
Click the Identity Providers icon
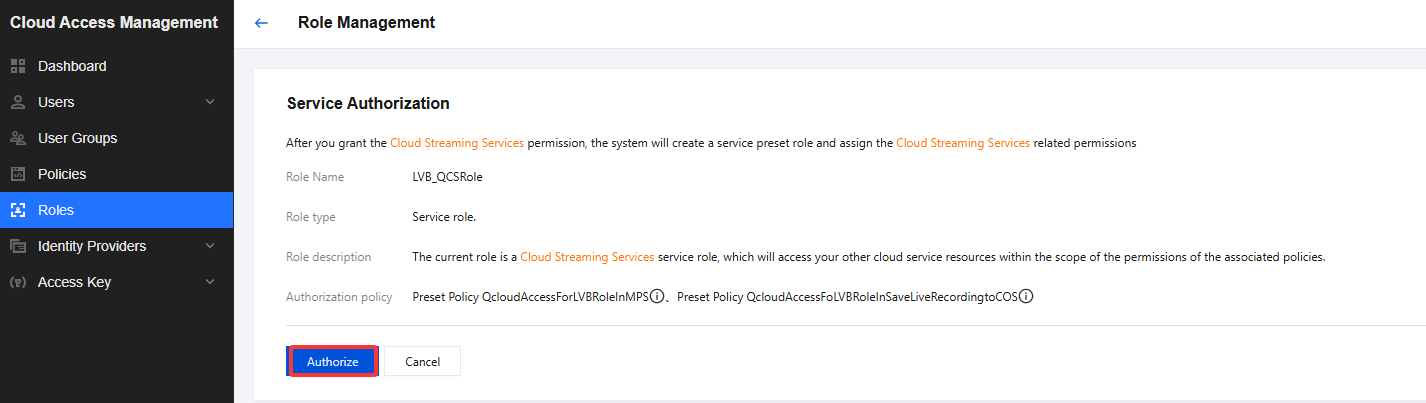coord(17,246)
